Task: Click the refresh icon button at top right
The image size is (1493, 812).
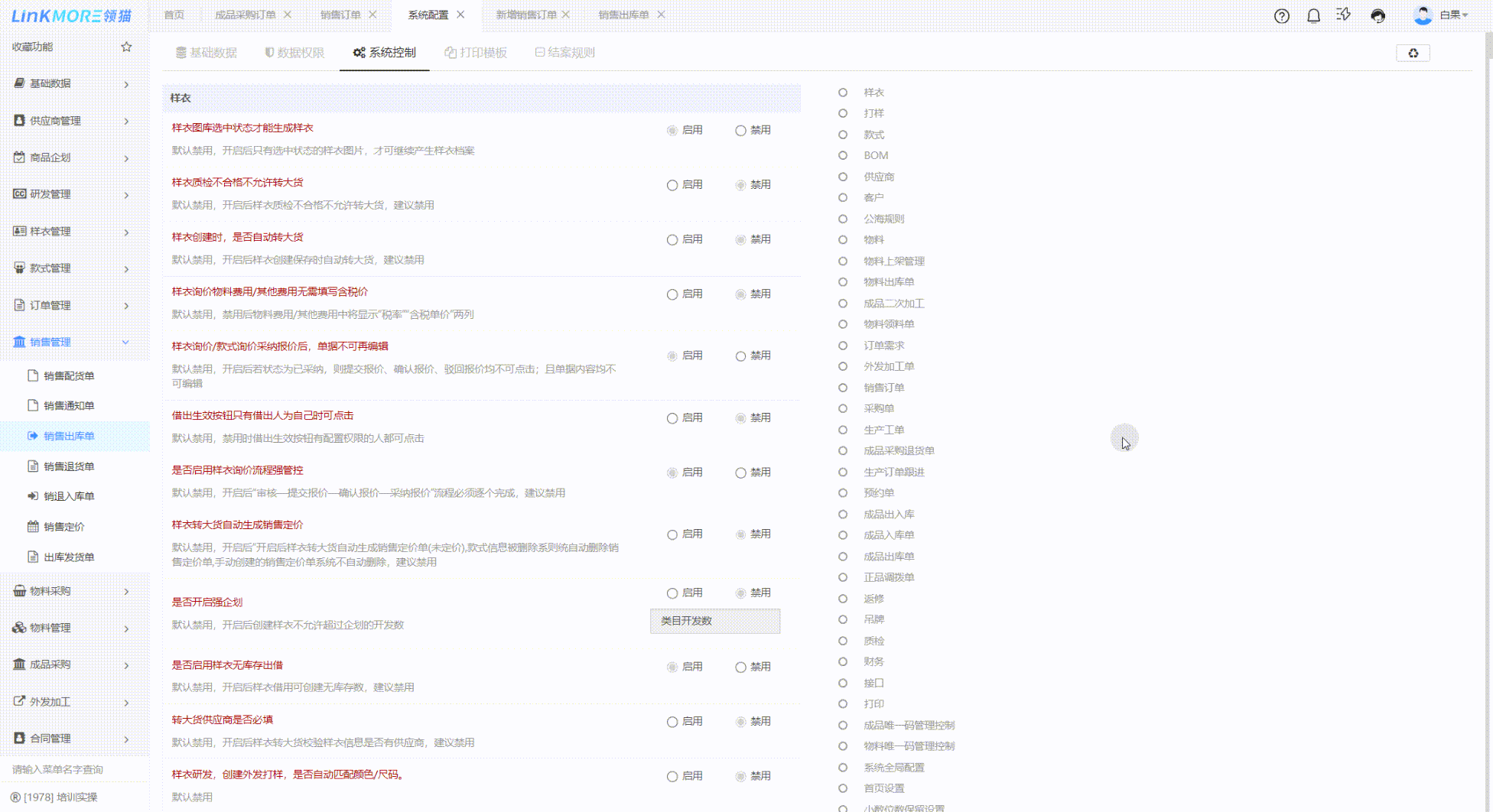Action: 1413,53
